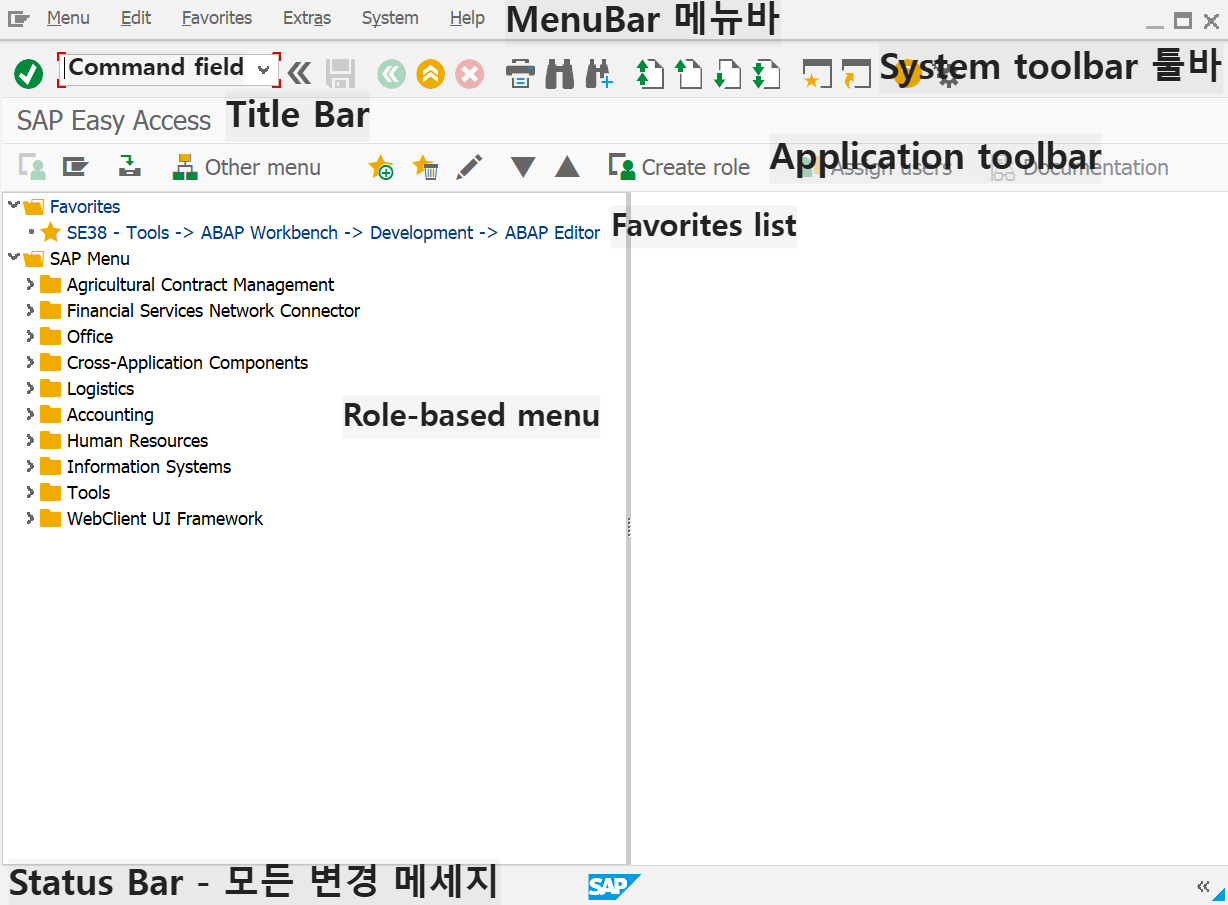Click the Move Favorites Up triangle
1228x905 pixels.
pos(567,167)
